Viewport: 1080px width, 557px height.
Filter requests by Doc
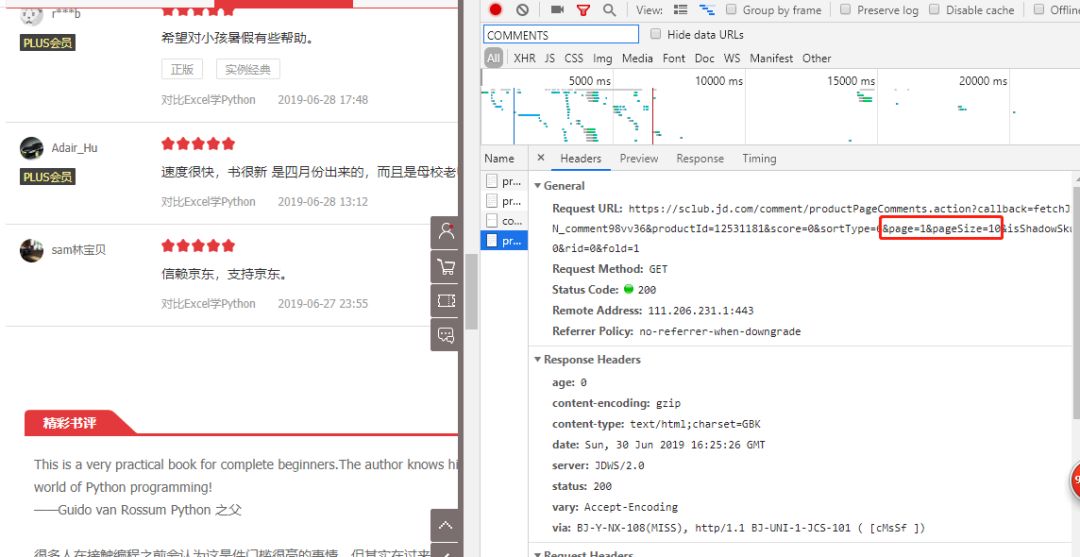(704, 59)
